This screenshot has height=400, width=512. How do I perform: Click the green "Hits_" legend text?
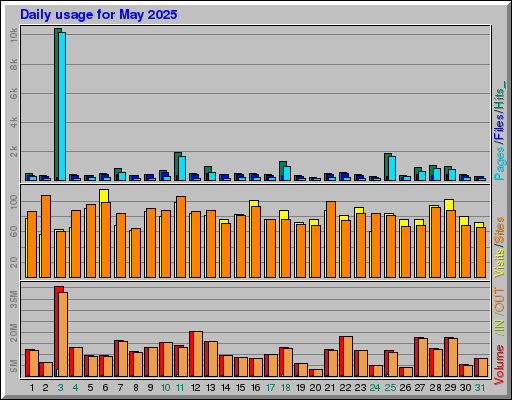pos(499,94)
